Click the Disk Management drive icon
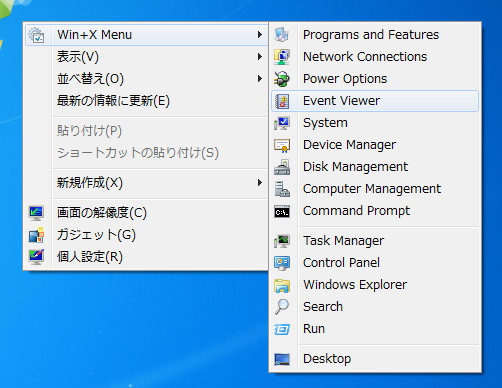Viewport: 502px width, 388px height. (282, 167)
